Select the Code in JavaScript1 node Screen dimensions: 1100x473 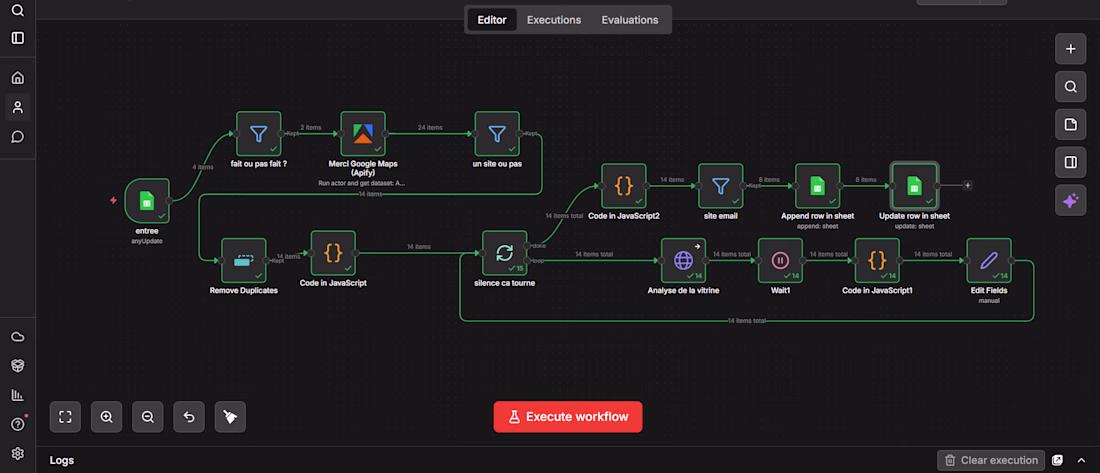pos(877,260)
